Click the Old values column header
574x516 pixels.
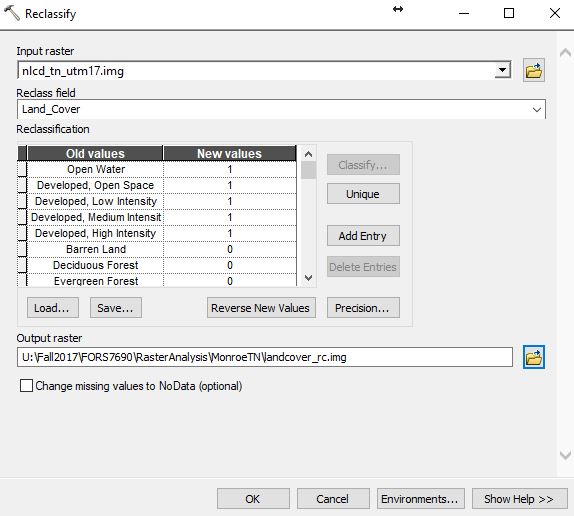(95, 153)
